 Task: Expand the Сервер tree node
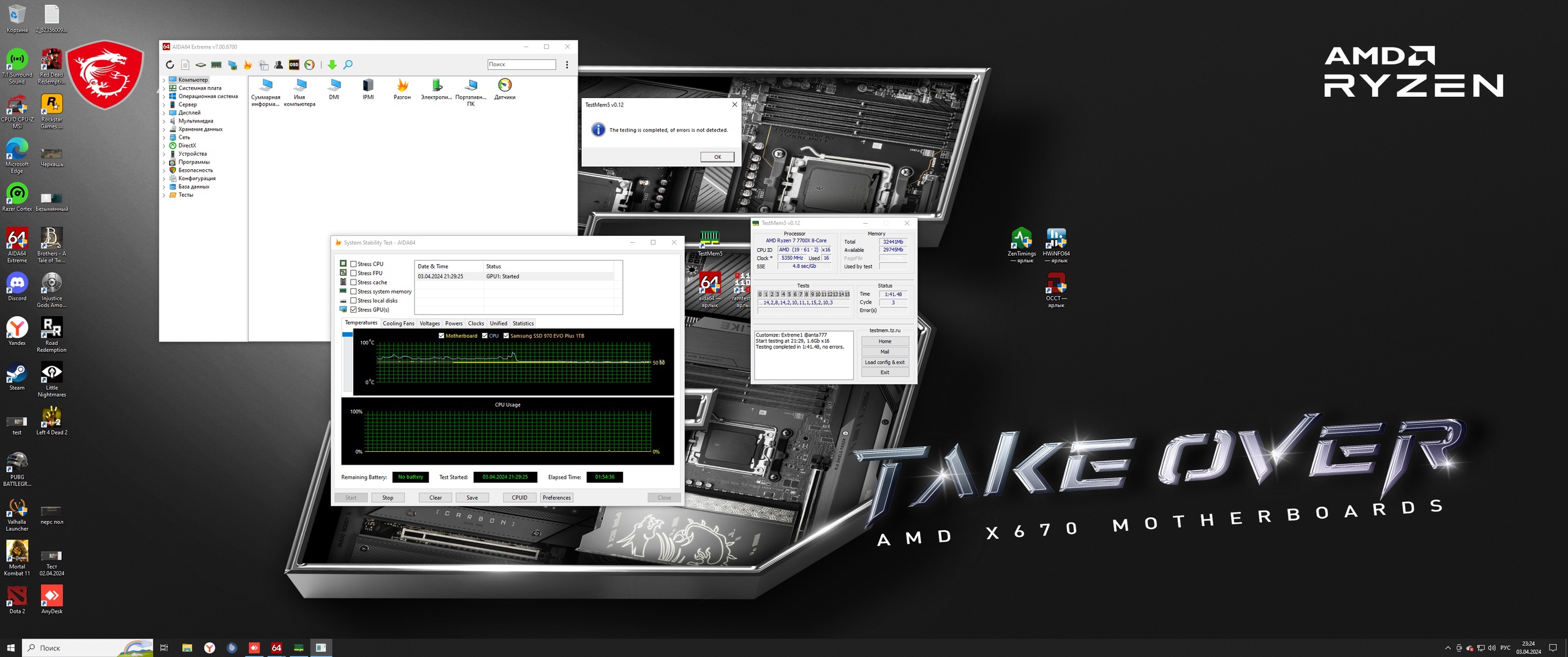pos(164,105)
